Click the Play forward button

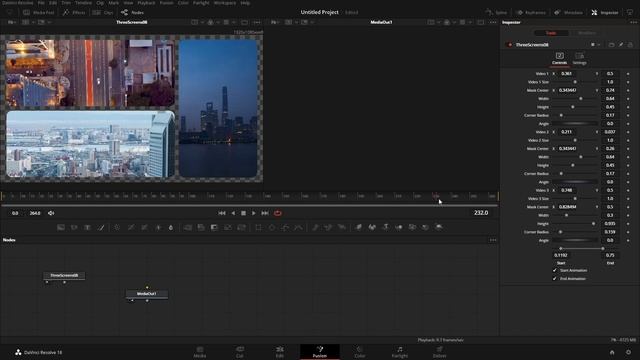[x=253, y=213]
